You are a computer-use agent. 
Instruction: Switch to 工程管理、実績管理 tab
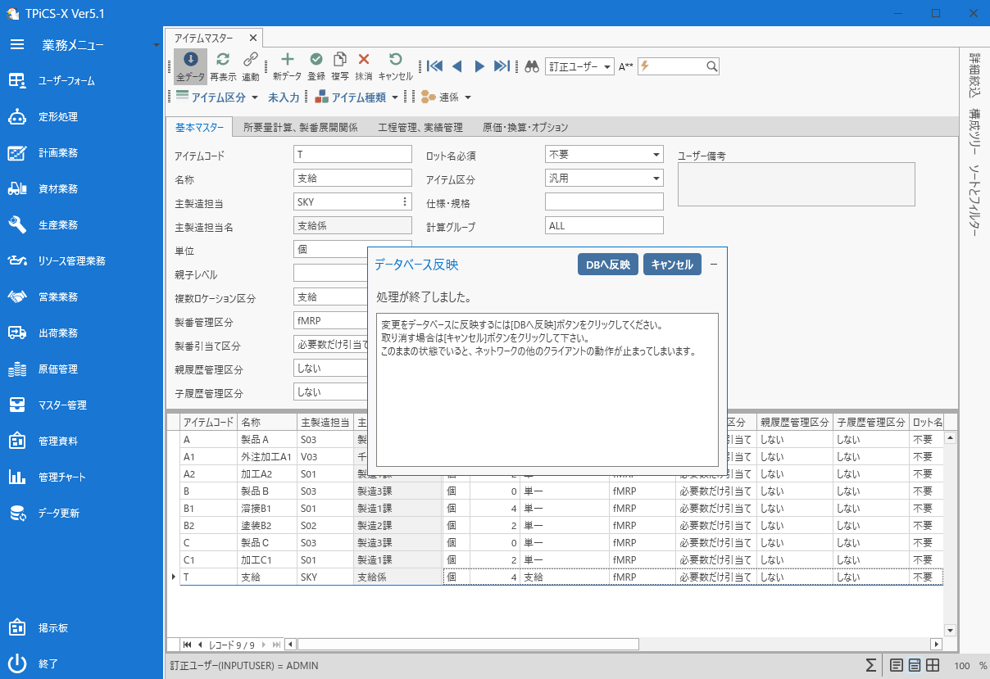point(420,127)
